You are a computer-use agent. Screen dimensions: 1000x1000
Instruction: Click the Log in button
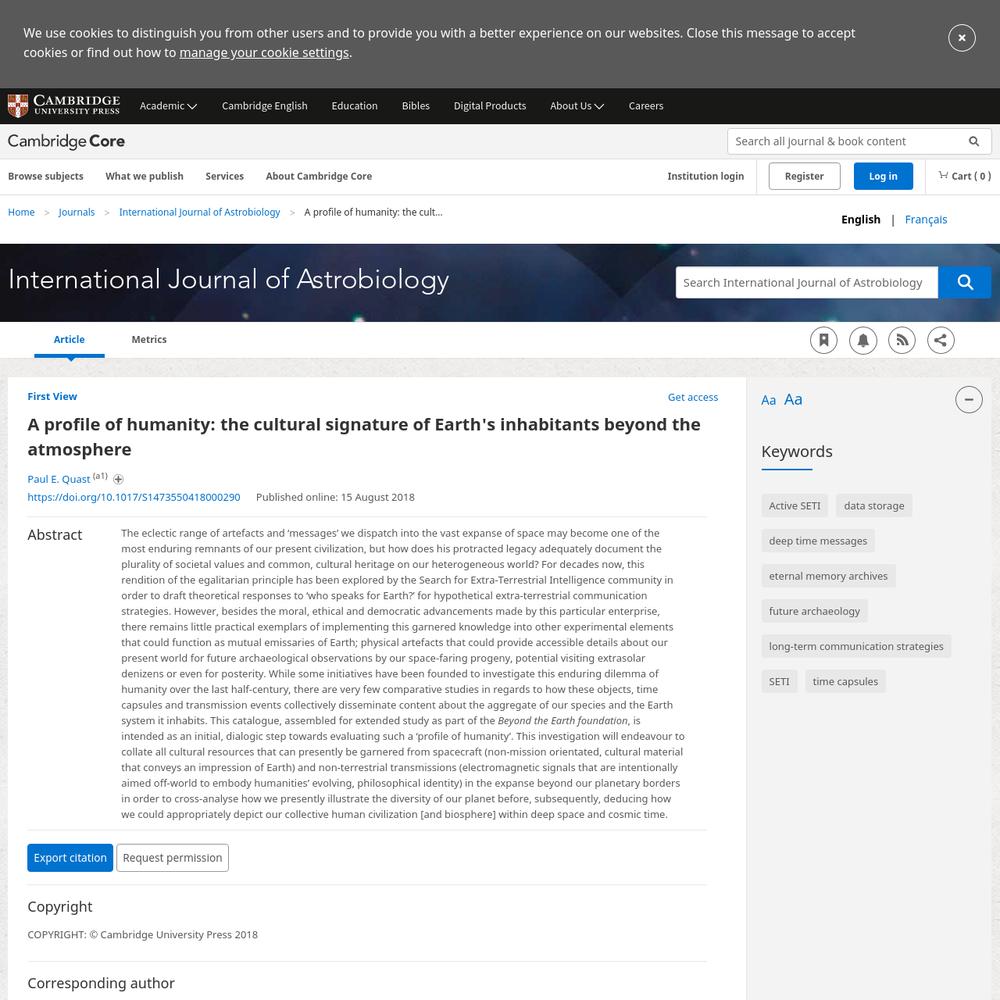point(883,176)
